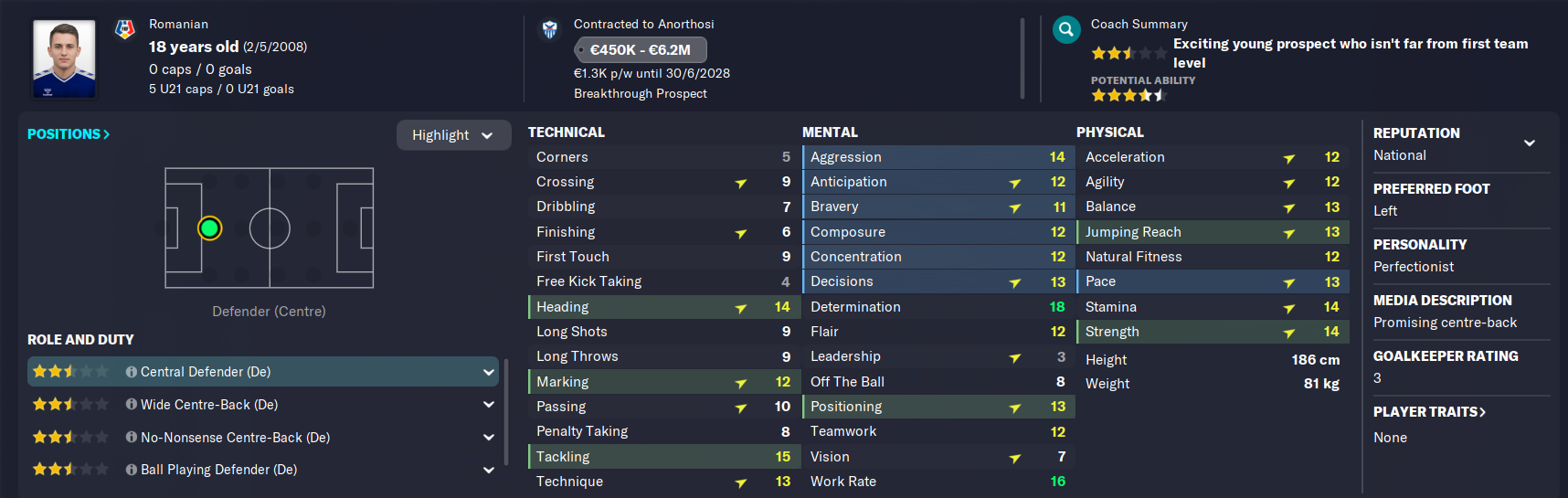Click info icon beside Wide Centre-Back role
Viewport: 1568px width, 498px height.
[132, 405]
